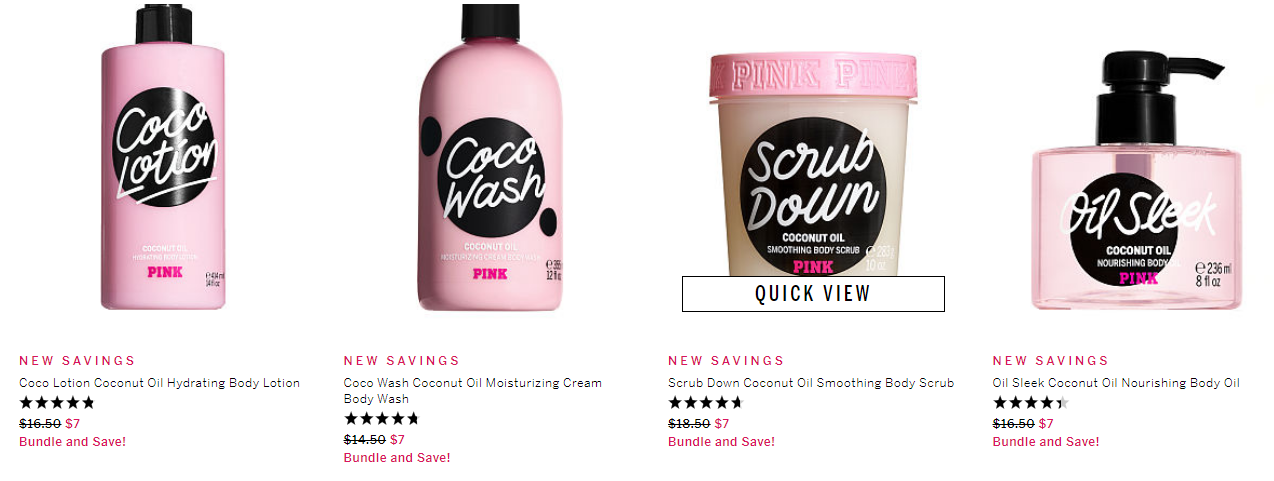Open the Oil Sleek pump bottle image

tap(1137, 181)
